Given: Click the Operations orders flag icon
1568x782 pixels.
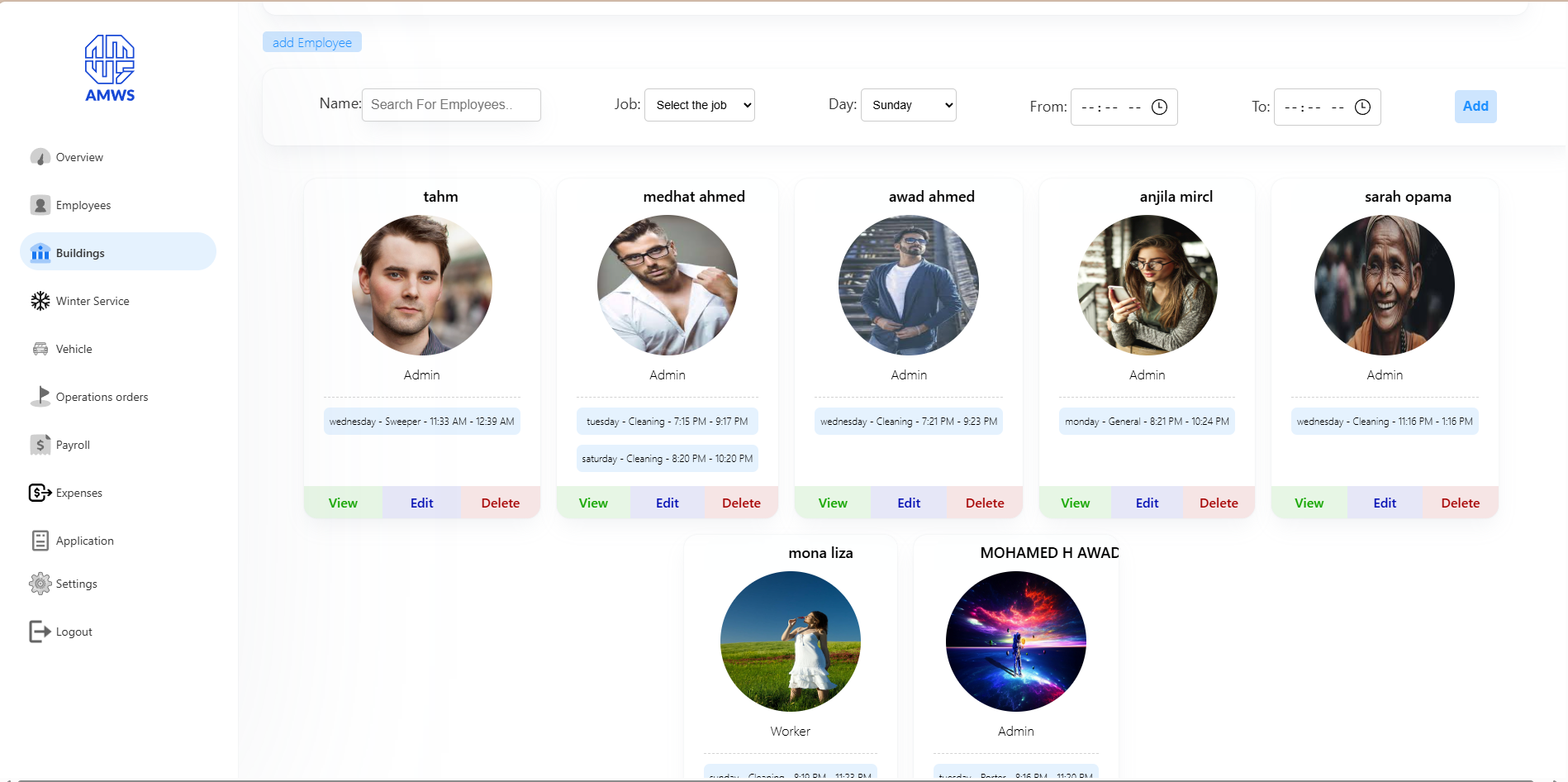Looking at the screenshot, I should pos(40,397).
